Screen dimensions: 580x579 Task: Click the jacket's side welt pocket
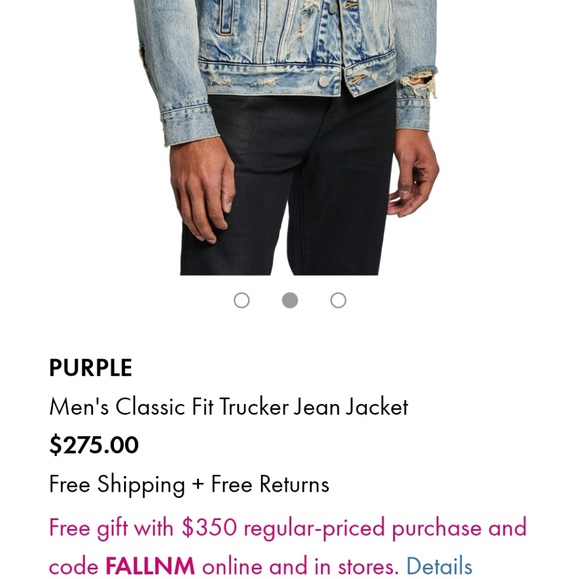[226, 18]
